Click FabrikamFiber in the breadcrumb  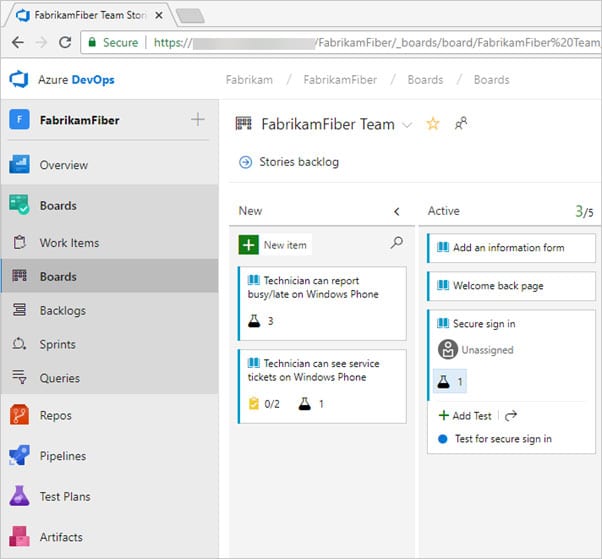coord(340,79)
